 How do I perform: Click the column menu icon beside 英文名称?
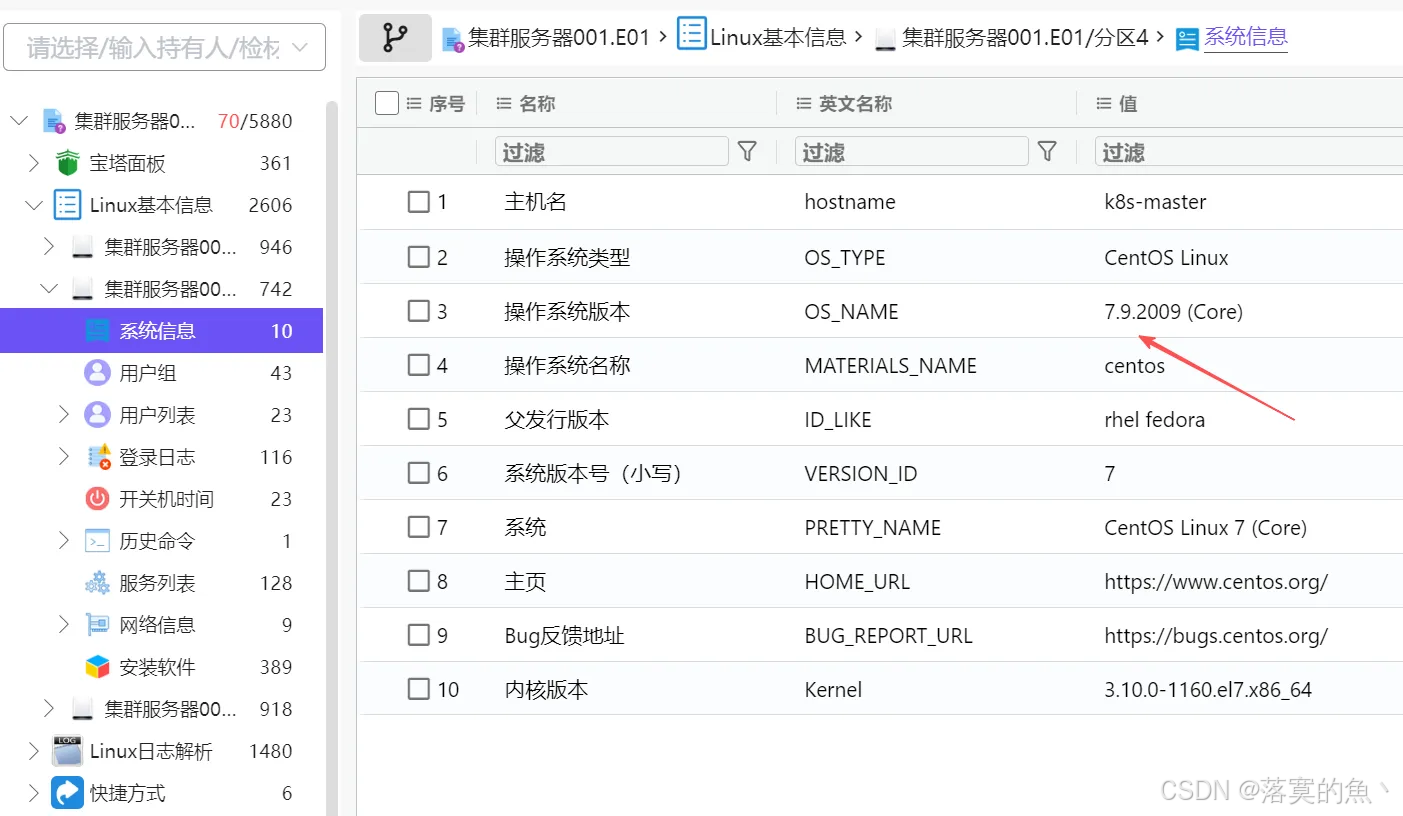click(x=802, y=104)
